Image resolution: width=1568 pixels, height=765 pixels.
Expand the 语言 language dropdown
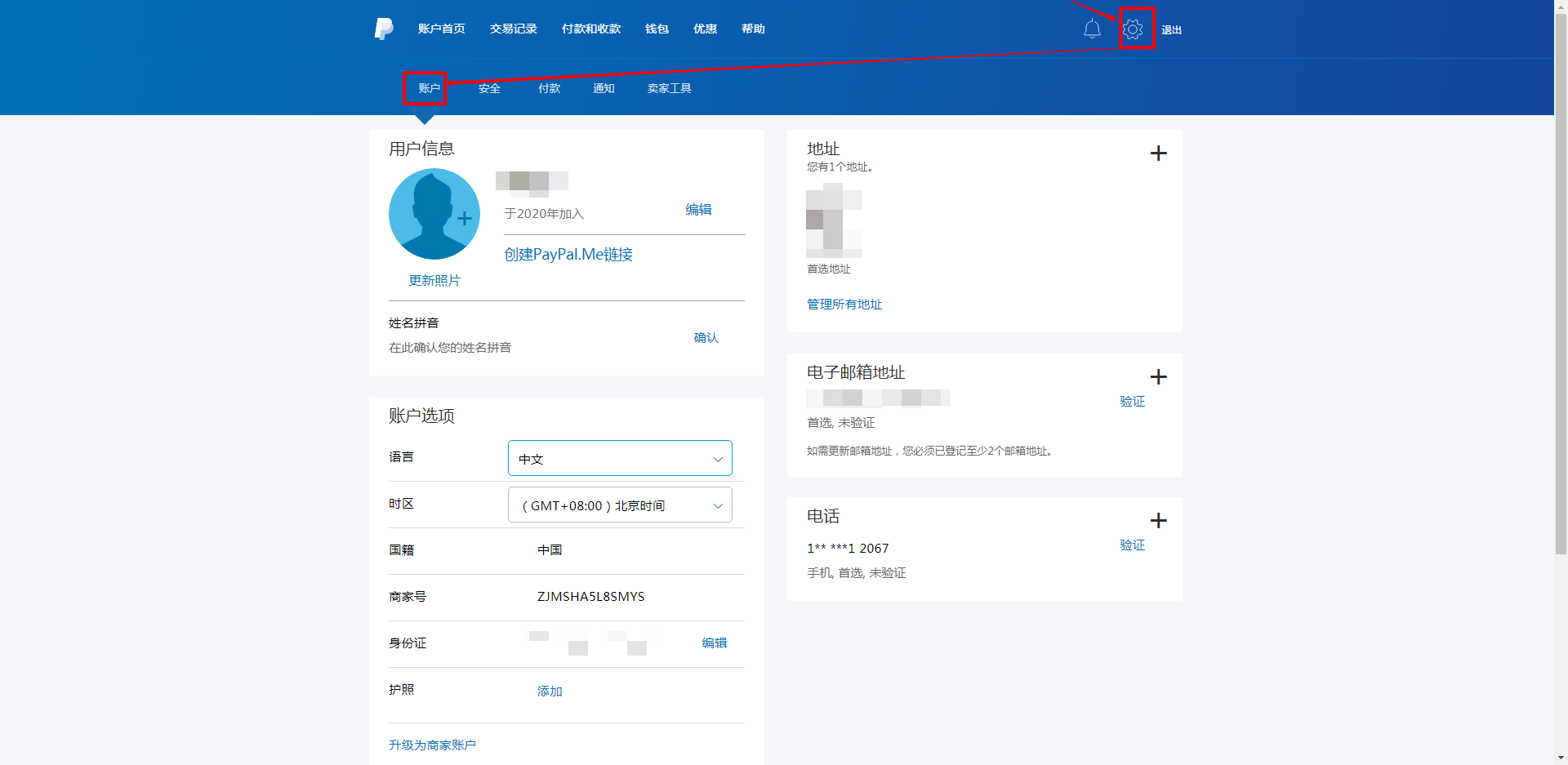[620, 459]
